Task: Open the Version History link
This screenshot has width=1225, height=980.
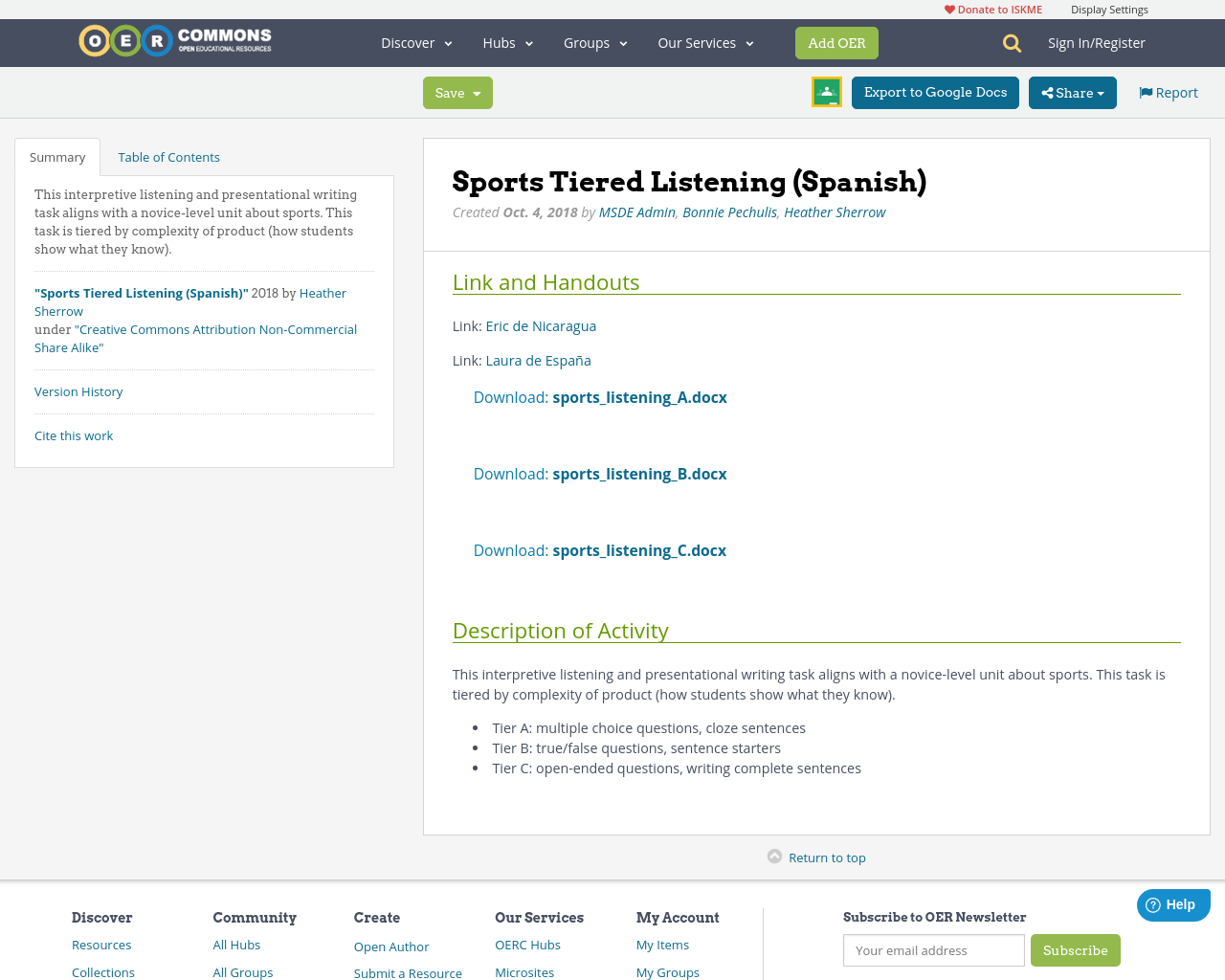Action: (78, 390)
